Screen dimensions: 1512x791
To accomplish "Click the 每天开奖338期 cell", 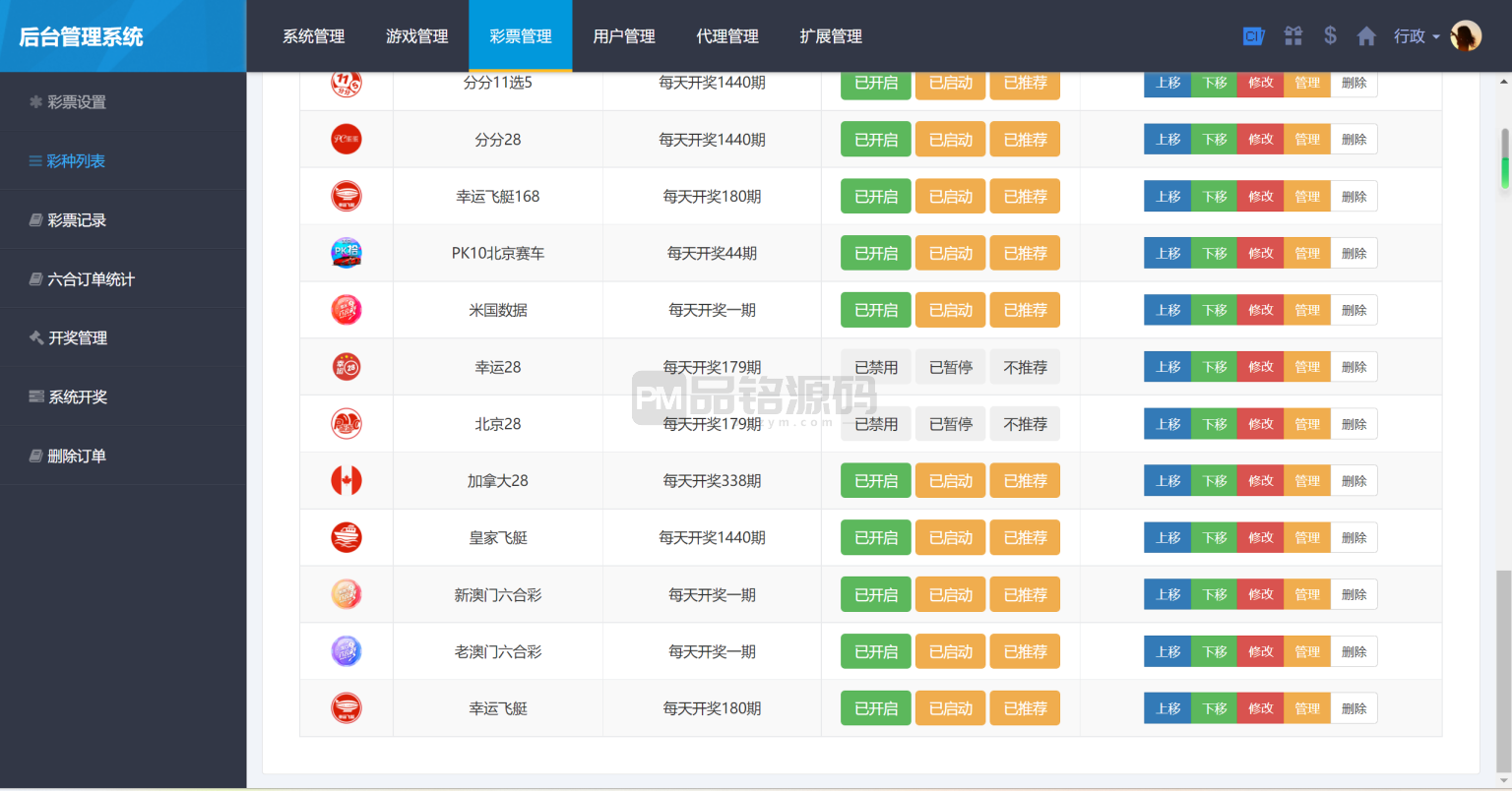I will click(x=712, y=481).
